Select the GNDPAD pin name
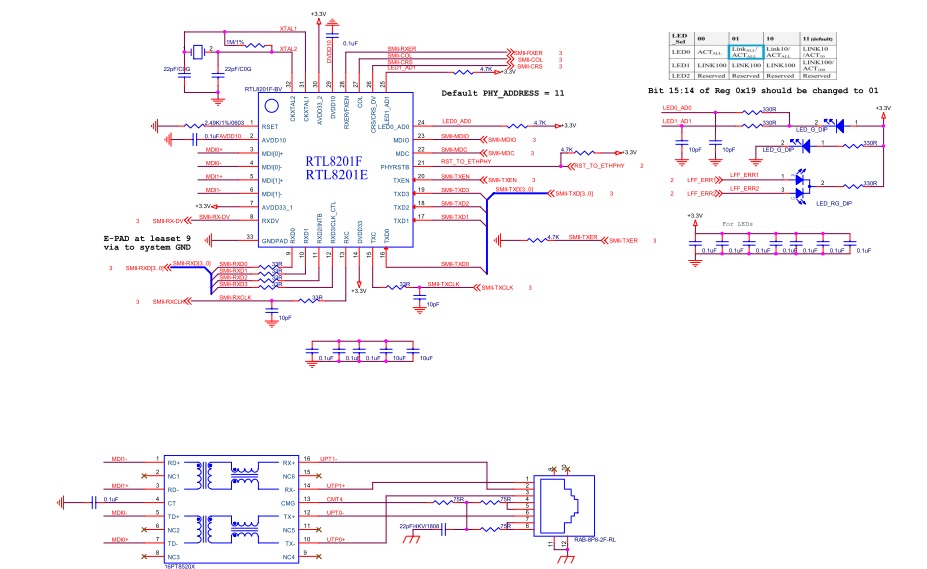The image size is (927, 569). click(275, 241)
